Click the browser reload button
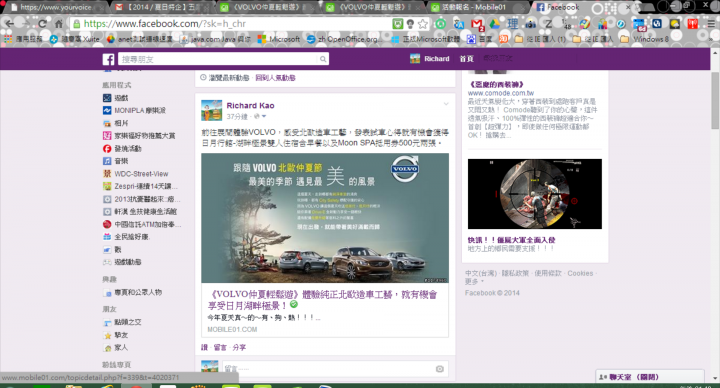Image resolution: width=720 pixels, height=388 pixels. click(42, 24)
